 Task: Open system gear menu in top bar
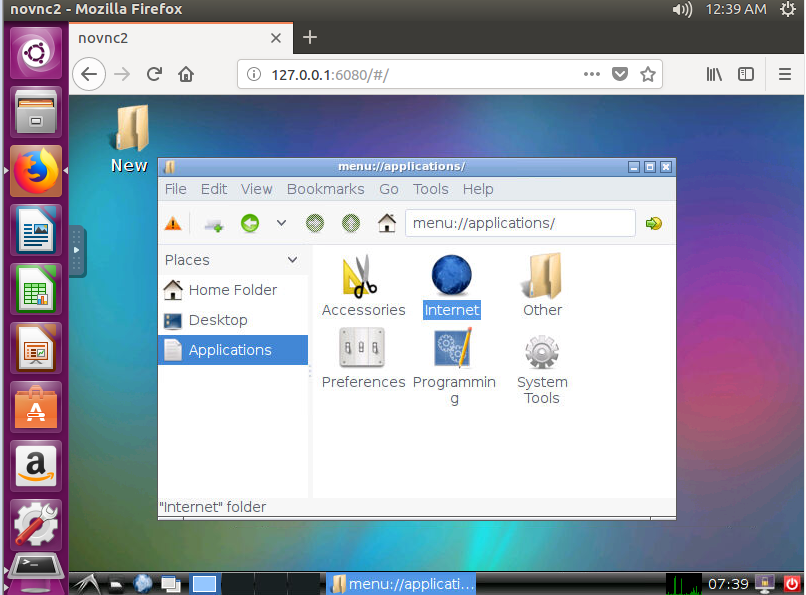[788, 9]
